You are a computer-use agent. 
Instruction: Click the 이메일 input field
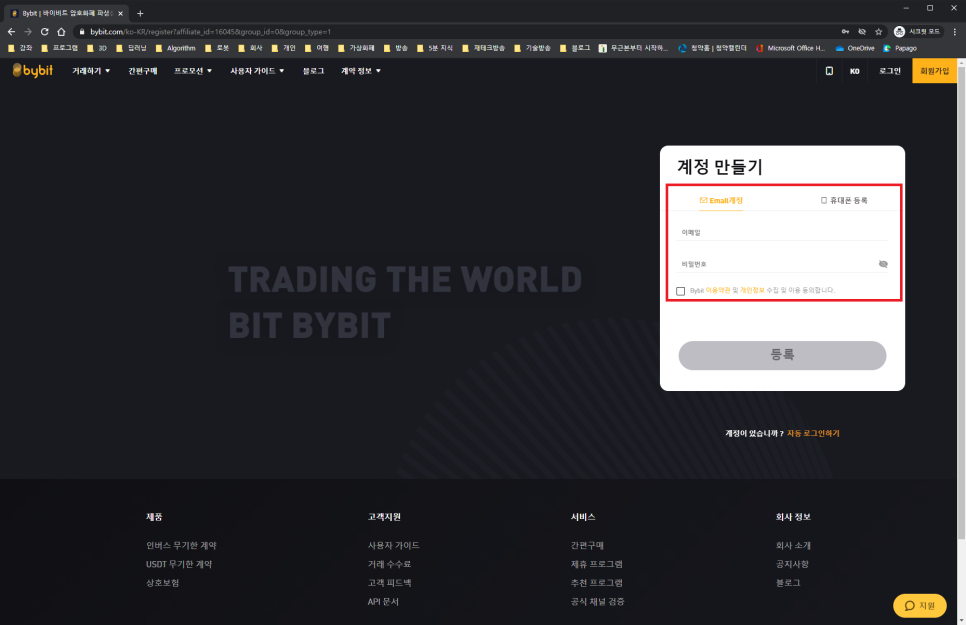pyautogui.click(x=782, y=232)
